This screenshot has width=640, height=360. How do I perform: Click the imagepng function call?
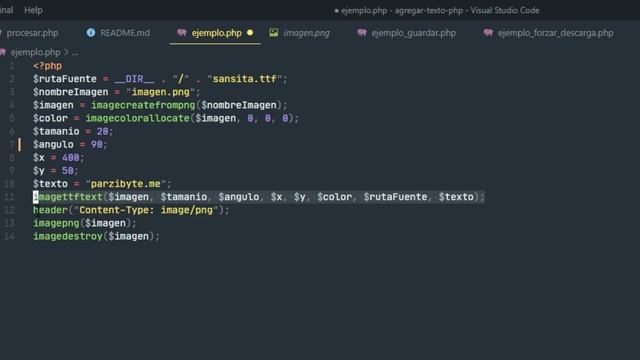point(56,223)
